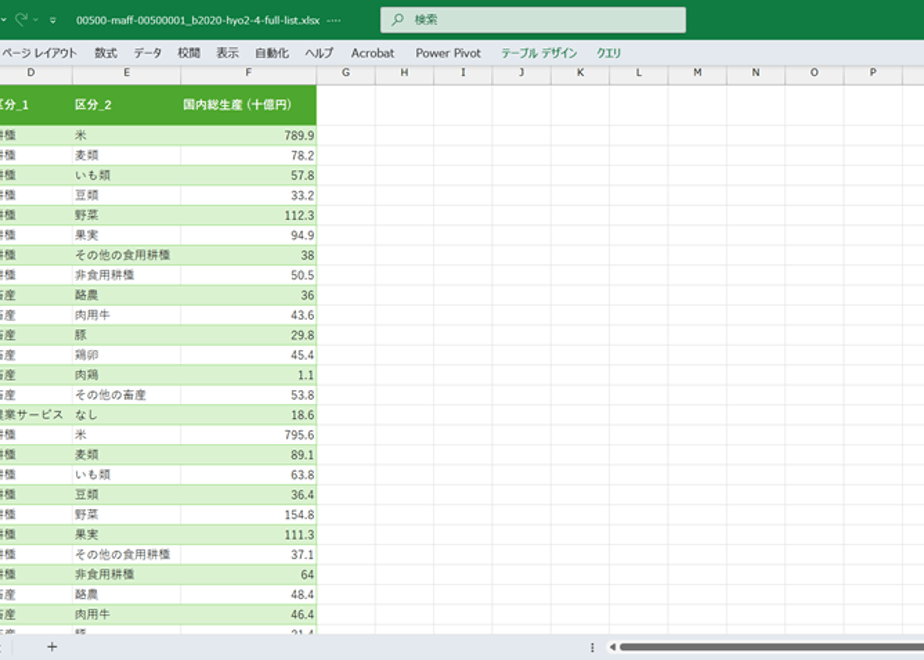Viewport: 924px width, 660px height.
Task: Add a new sheet with plus icon
Action: pos(52,646)
